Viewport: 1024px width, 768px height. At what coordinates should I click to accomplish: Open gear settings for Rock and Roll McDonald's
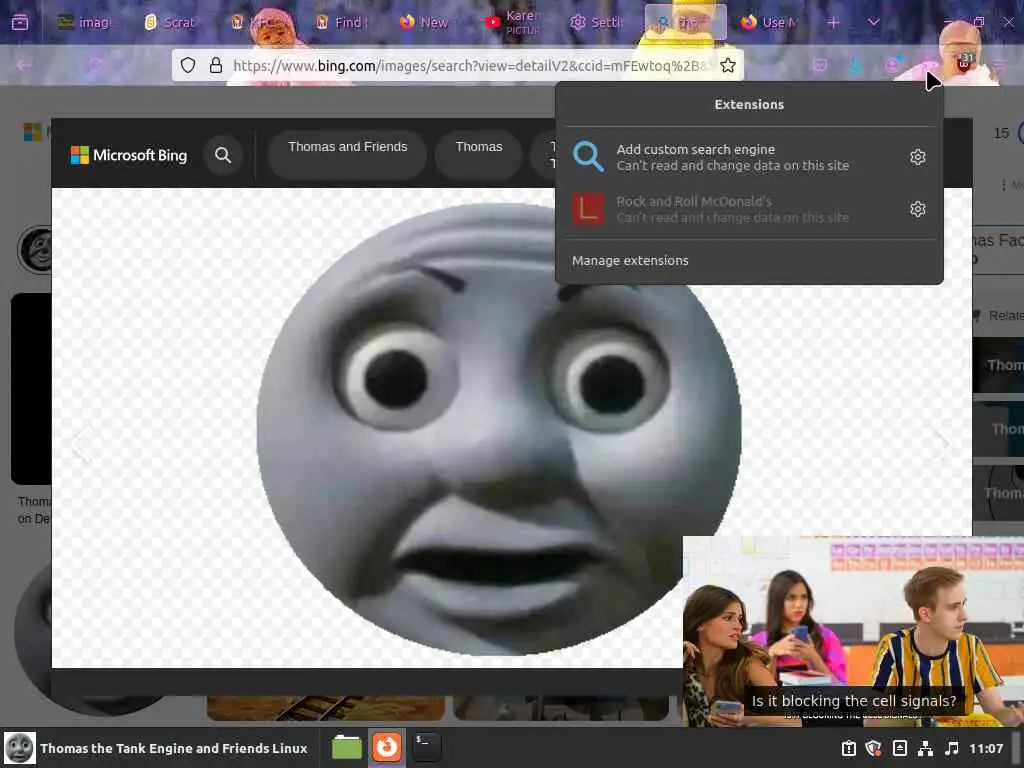coord(918,209)
